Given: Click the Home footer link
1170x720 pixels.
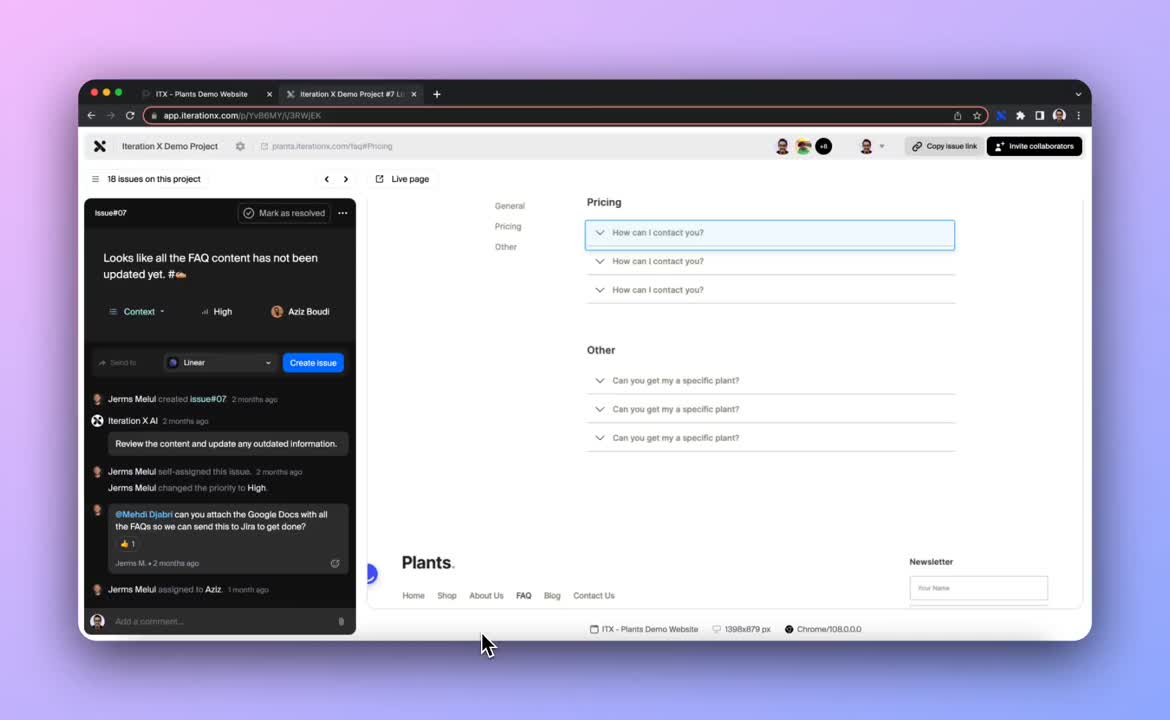Looking at the screenshot, I should pyautogui.click(x=413, y=595).
